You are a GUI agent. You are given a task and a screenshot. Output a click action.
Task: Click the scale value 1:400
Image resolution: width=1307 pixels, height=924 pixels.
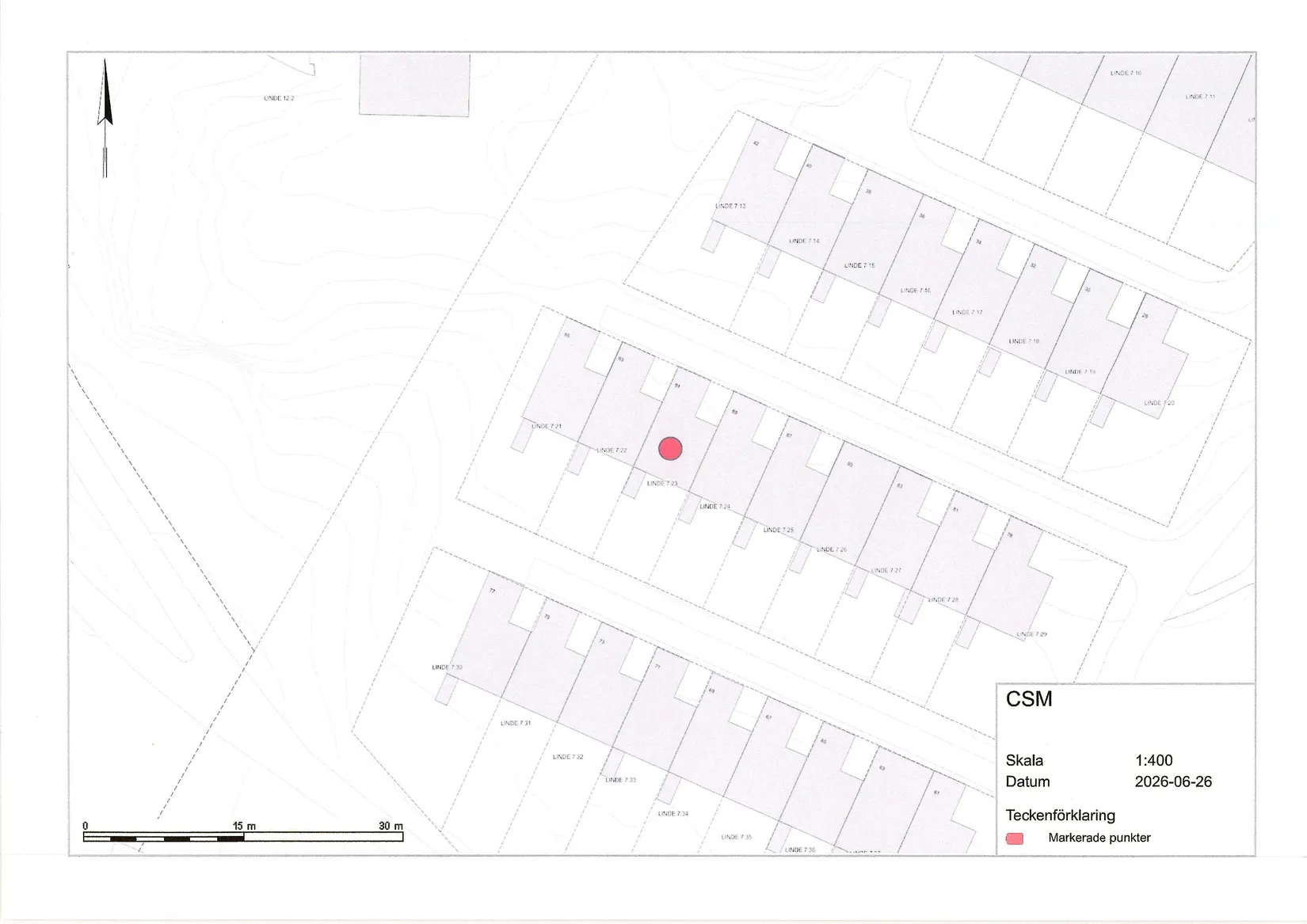pyautogui.click(x=1153, y=760)
